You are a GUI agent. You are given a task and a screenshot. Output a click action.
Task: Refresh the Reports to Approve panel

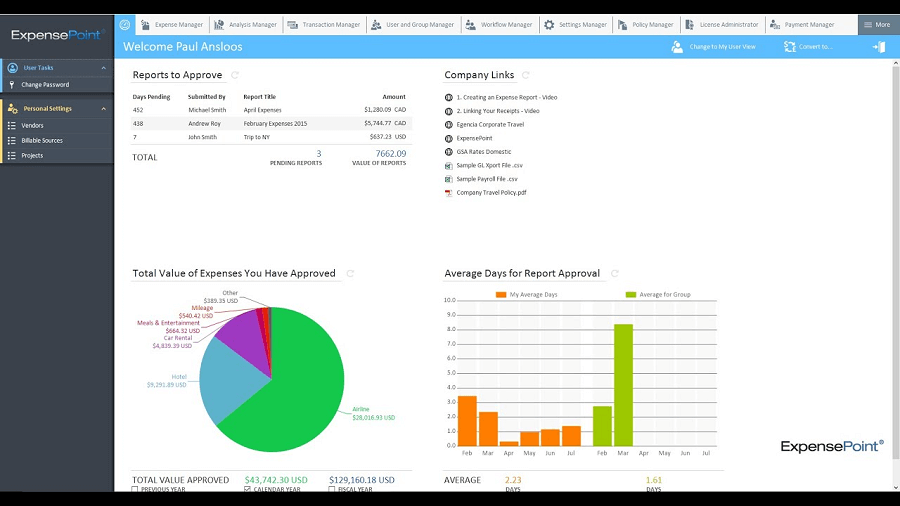[235, 75]
